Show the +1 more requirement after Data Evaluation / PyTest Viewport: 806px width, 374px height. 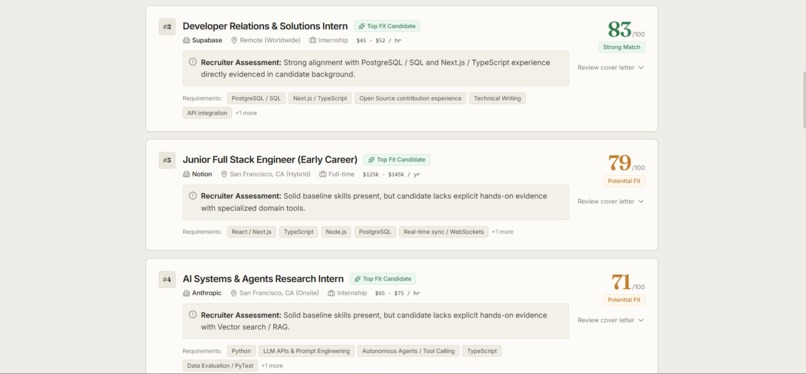(272, 366)
